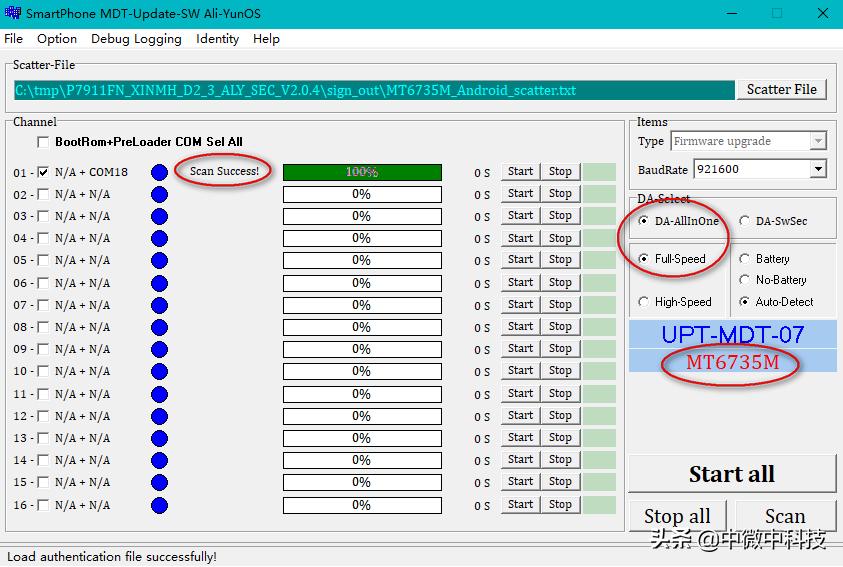843x567 pixels.
Task: Click the blue status indicator for channel 05
Action: (x=159, y=260)
